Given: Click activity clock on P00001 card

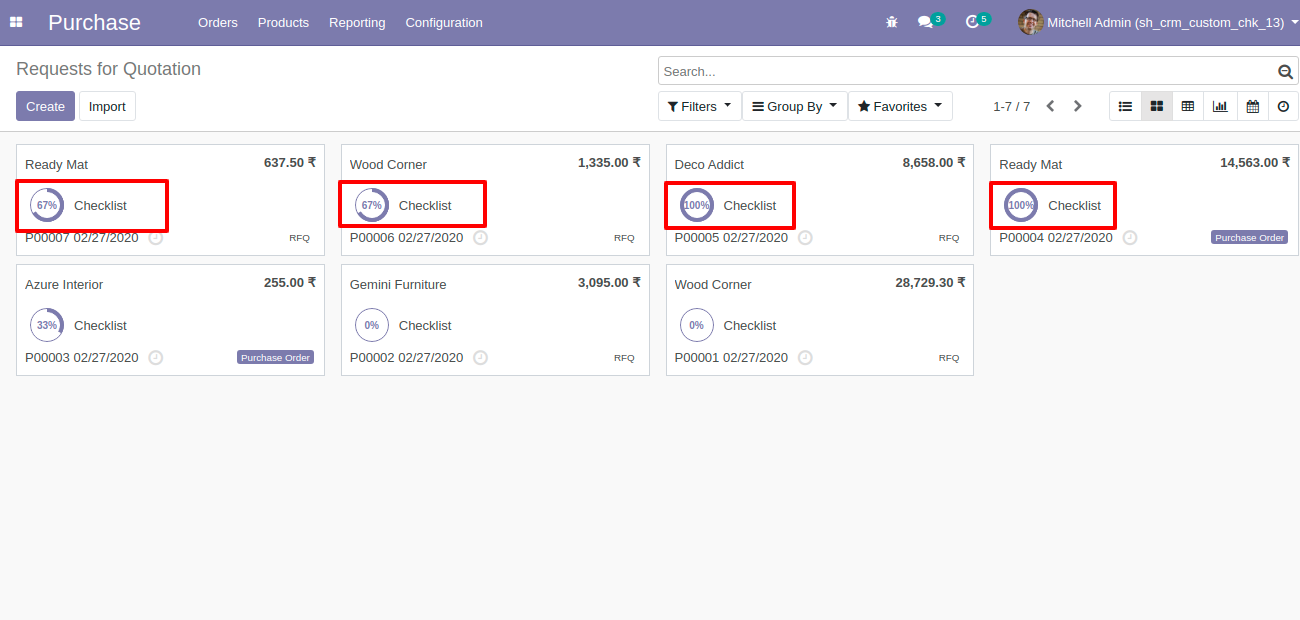Looking at the screenshot, I should point(805,358).
